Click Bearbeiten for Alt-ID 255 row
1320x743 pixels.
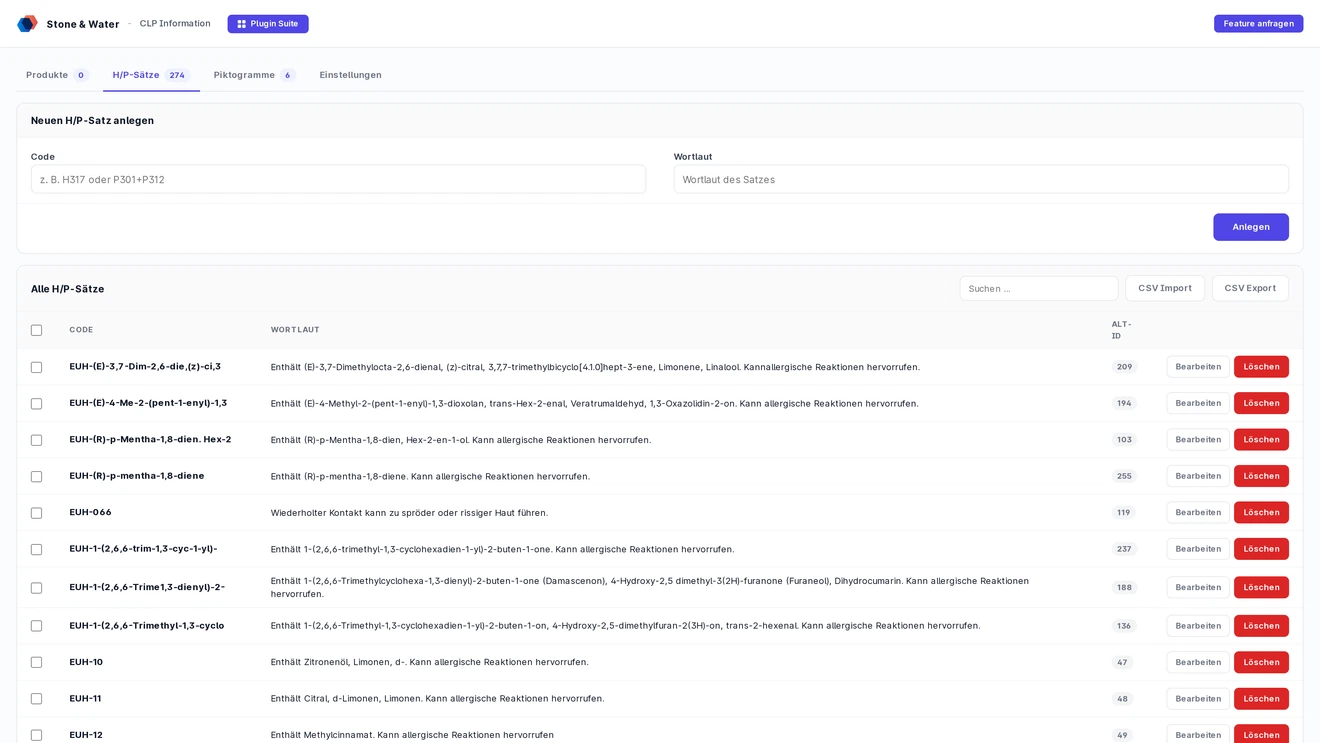[1198, 476]
